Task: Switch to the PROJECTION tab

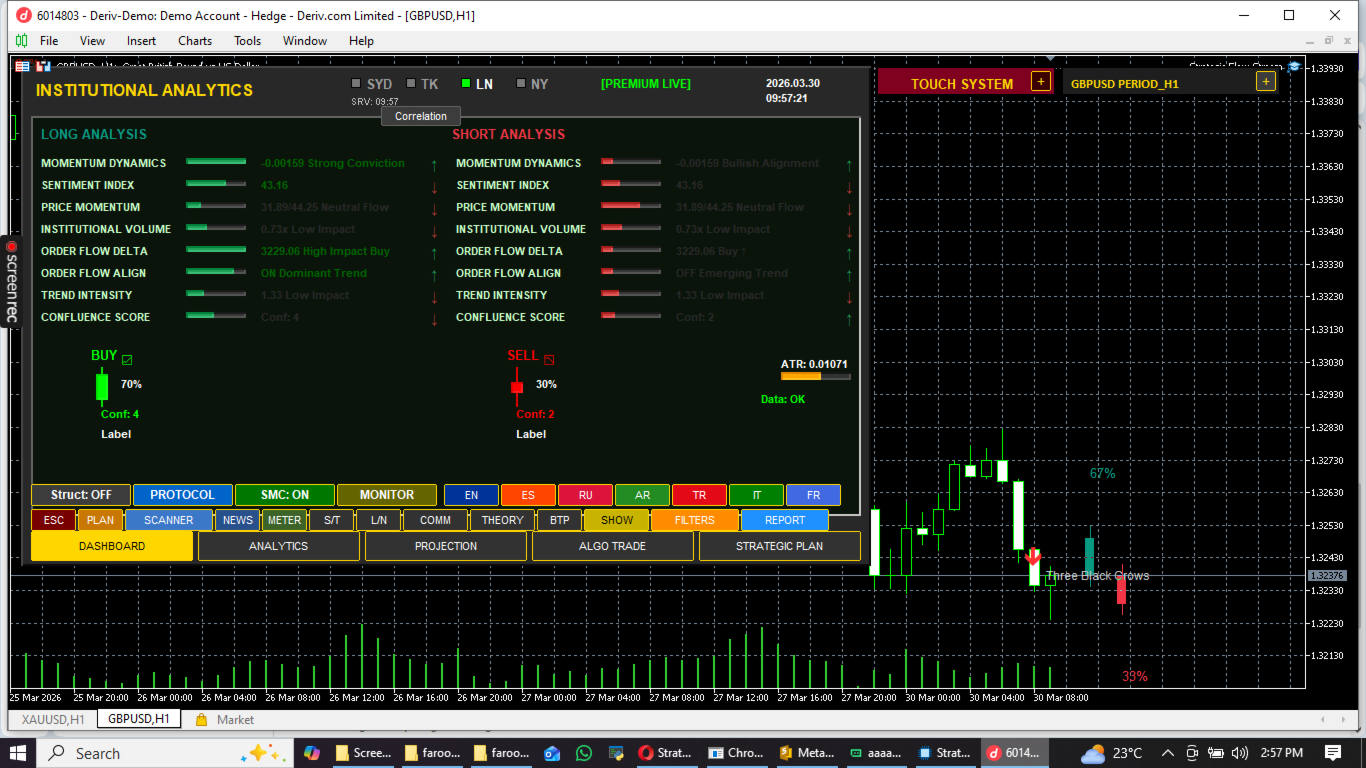Action: 446,546
